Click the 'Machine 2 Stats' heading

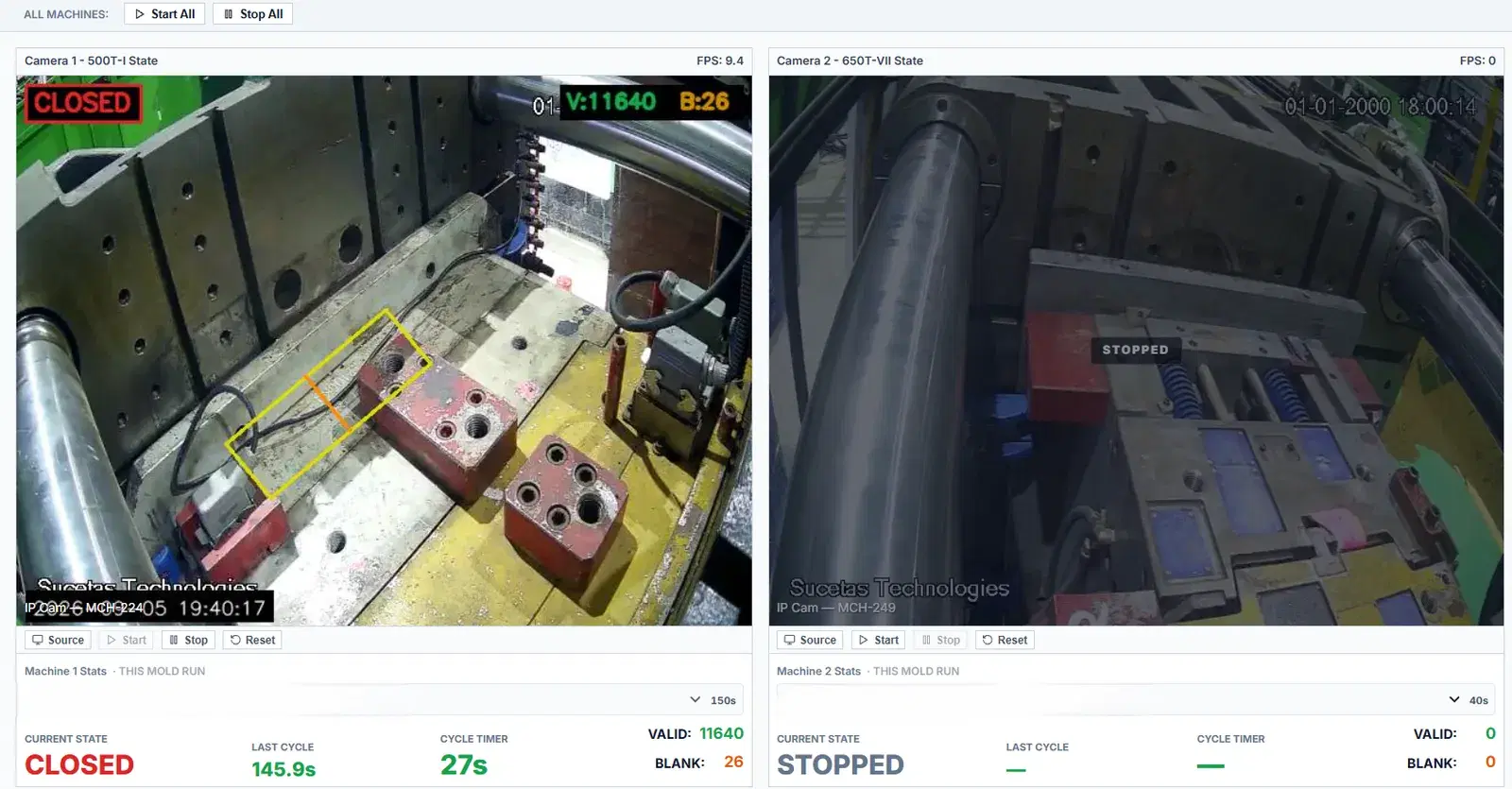coord(818,671)
